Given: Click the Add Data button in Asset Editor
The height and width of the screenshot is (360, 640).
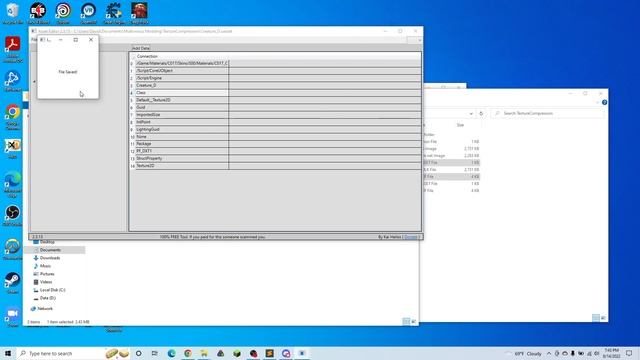Looking at the screenshot, I should pyautogui.click(x=141, y=48).
